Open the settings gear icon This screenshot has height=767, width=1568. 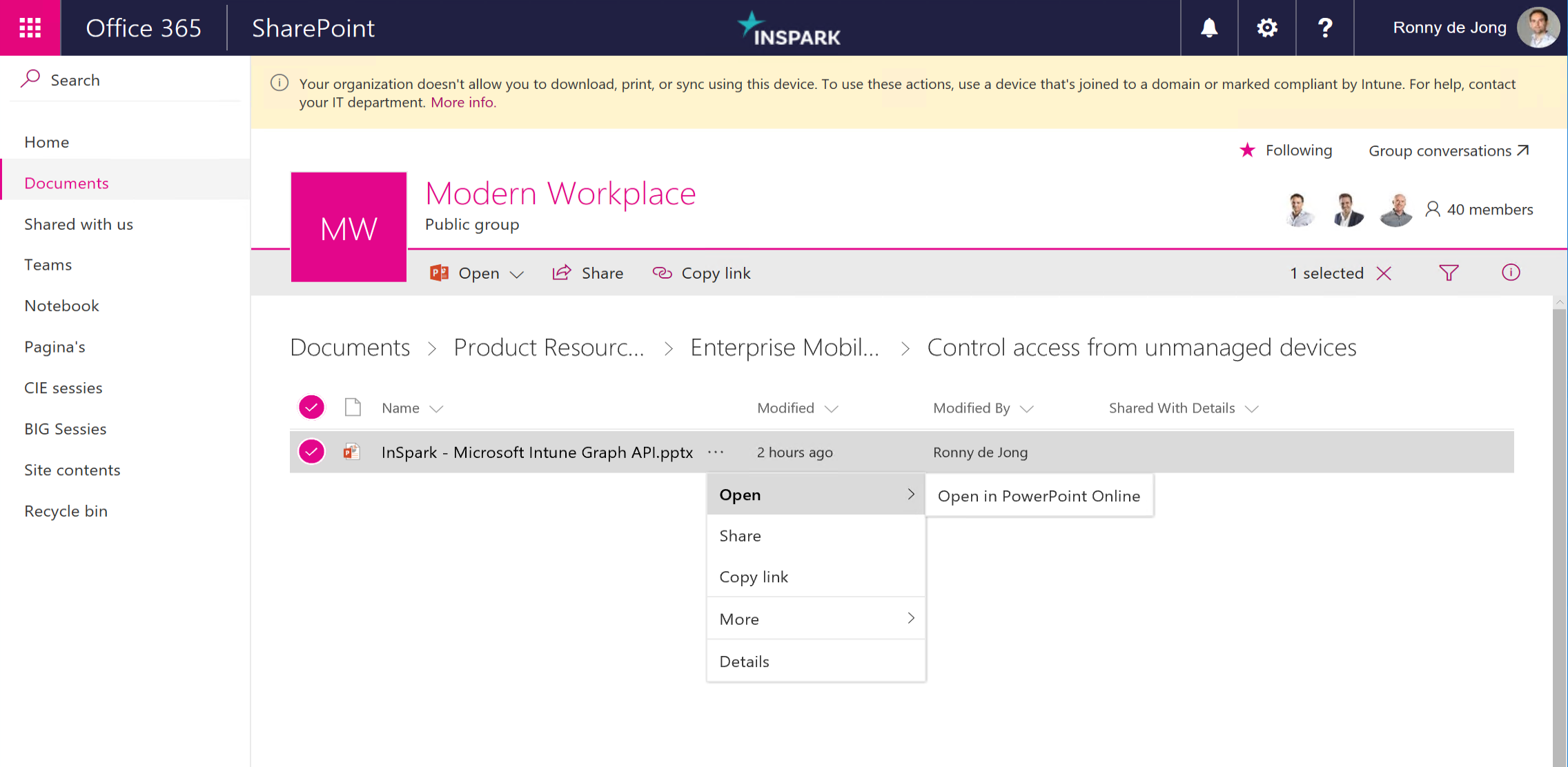1266,28
